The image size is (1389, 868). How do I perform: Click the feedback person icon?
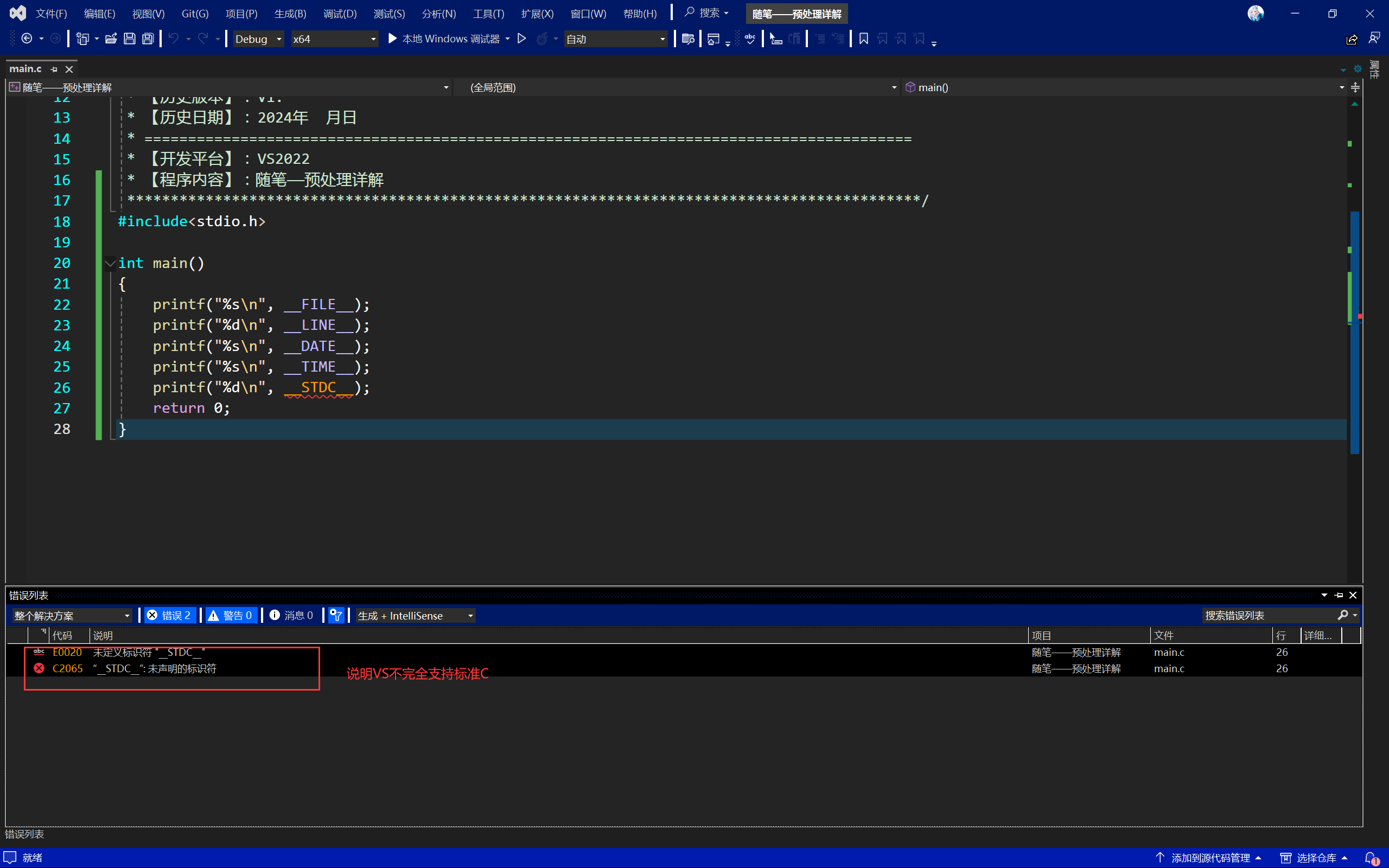coord(1374,38)
